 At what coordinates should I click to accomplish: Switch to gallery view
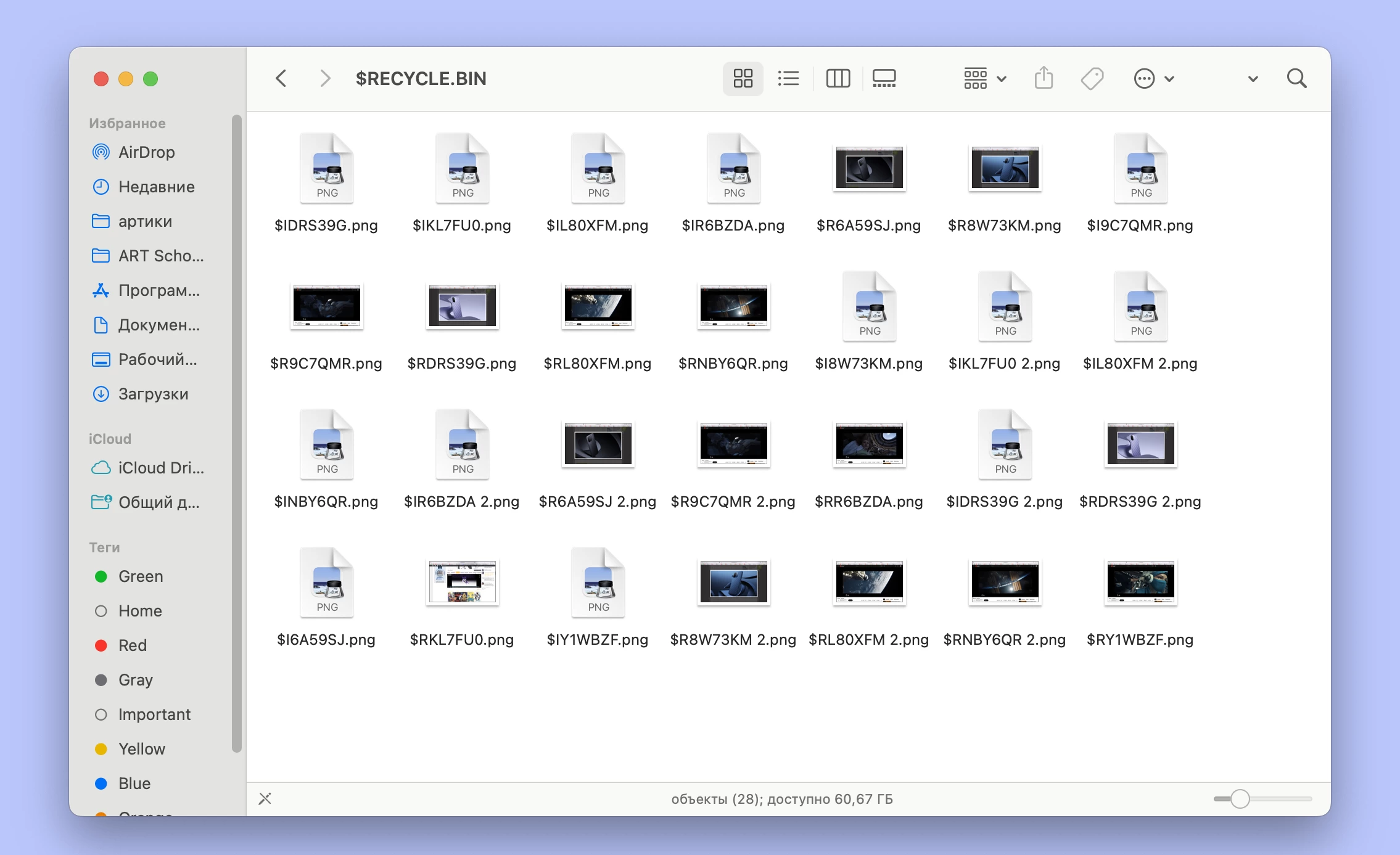pos(884,78)
